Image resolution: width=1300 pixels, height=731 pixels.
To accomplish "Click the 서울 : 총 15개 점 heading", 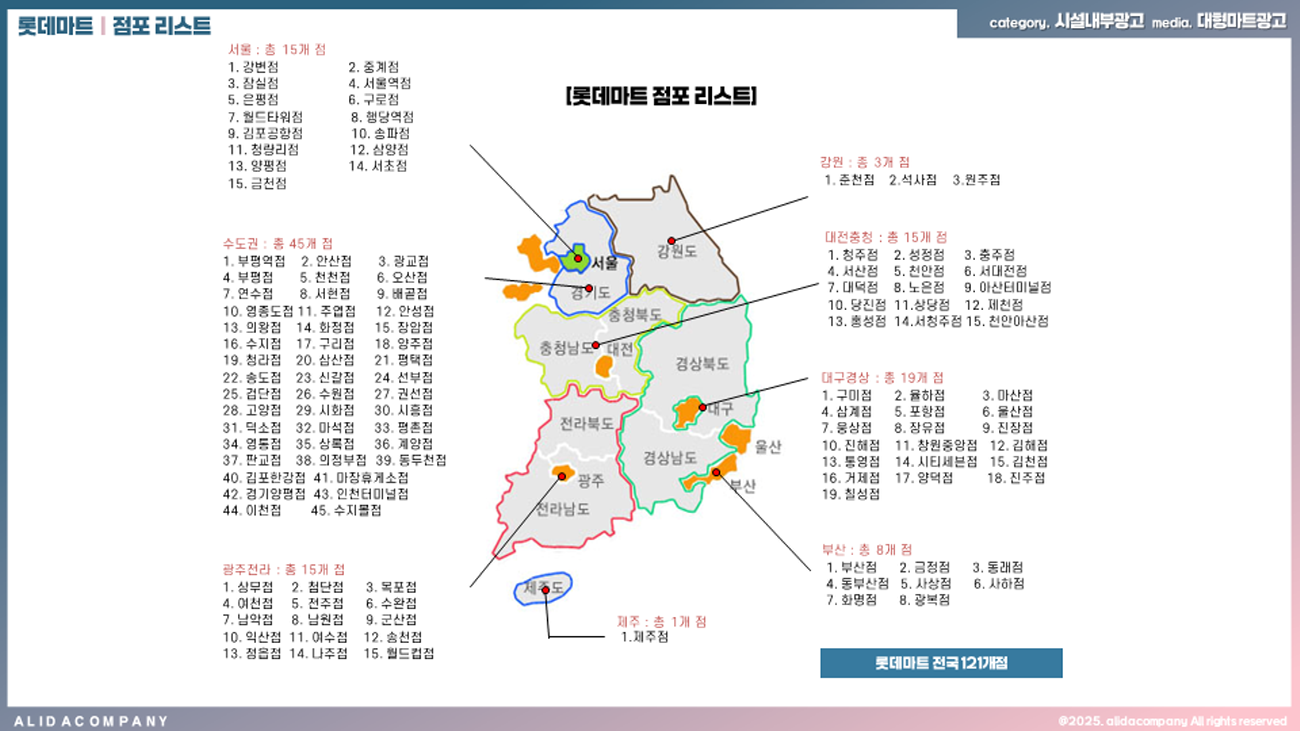I will coord(276,49).
